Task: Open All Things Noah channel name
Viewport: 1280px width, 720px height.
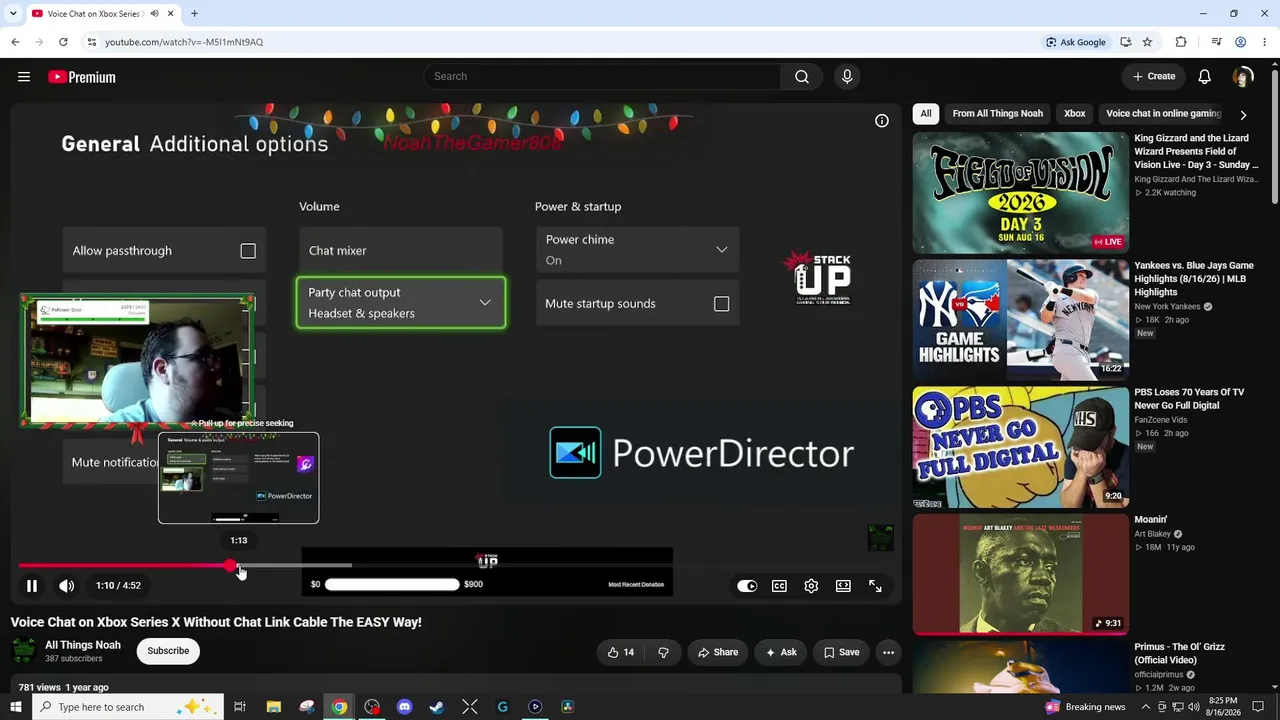Action: (83, 645)
